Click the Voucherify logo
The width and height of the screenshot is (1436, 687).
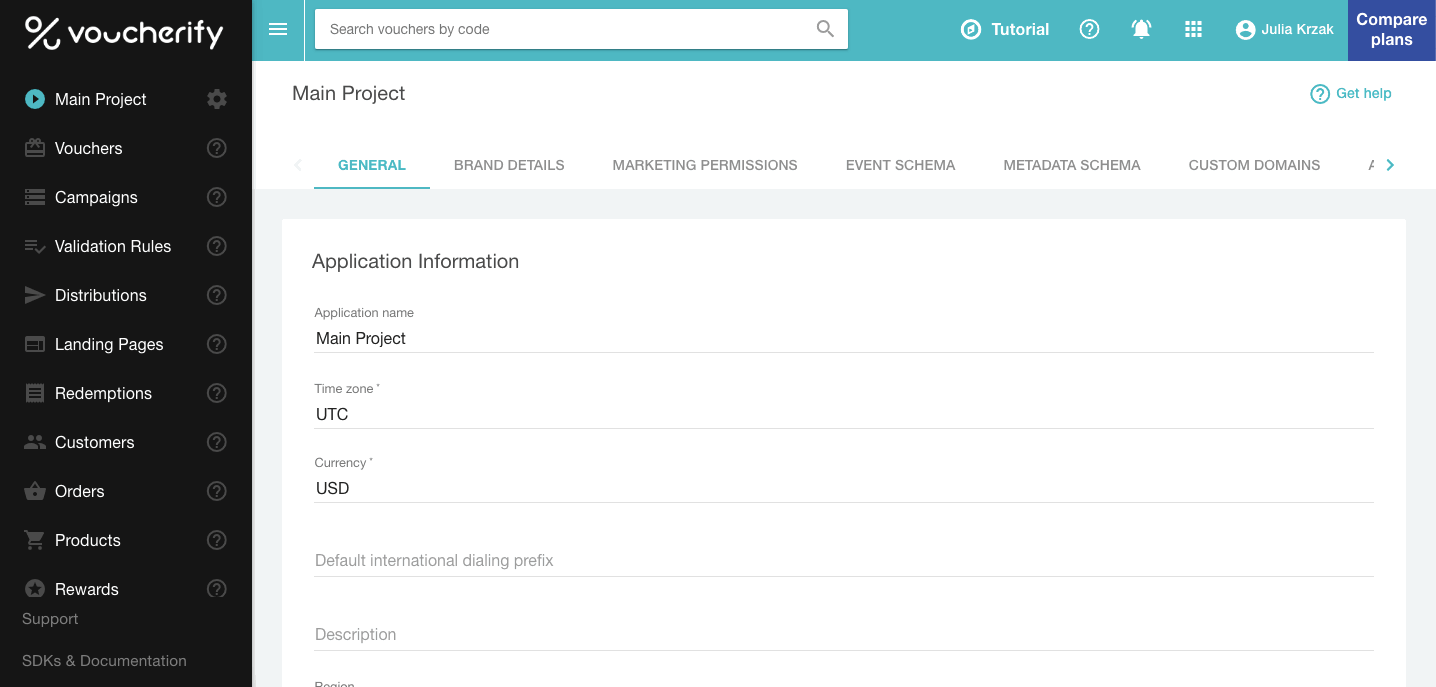click(x=124, y=33)
